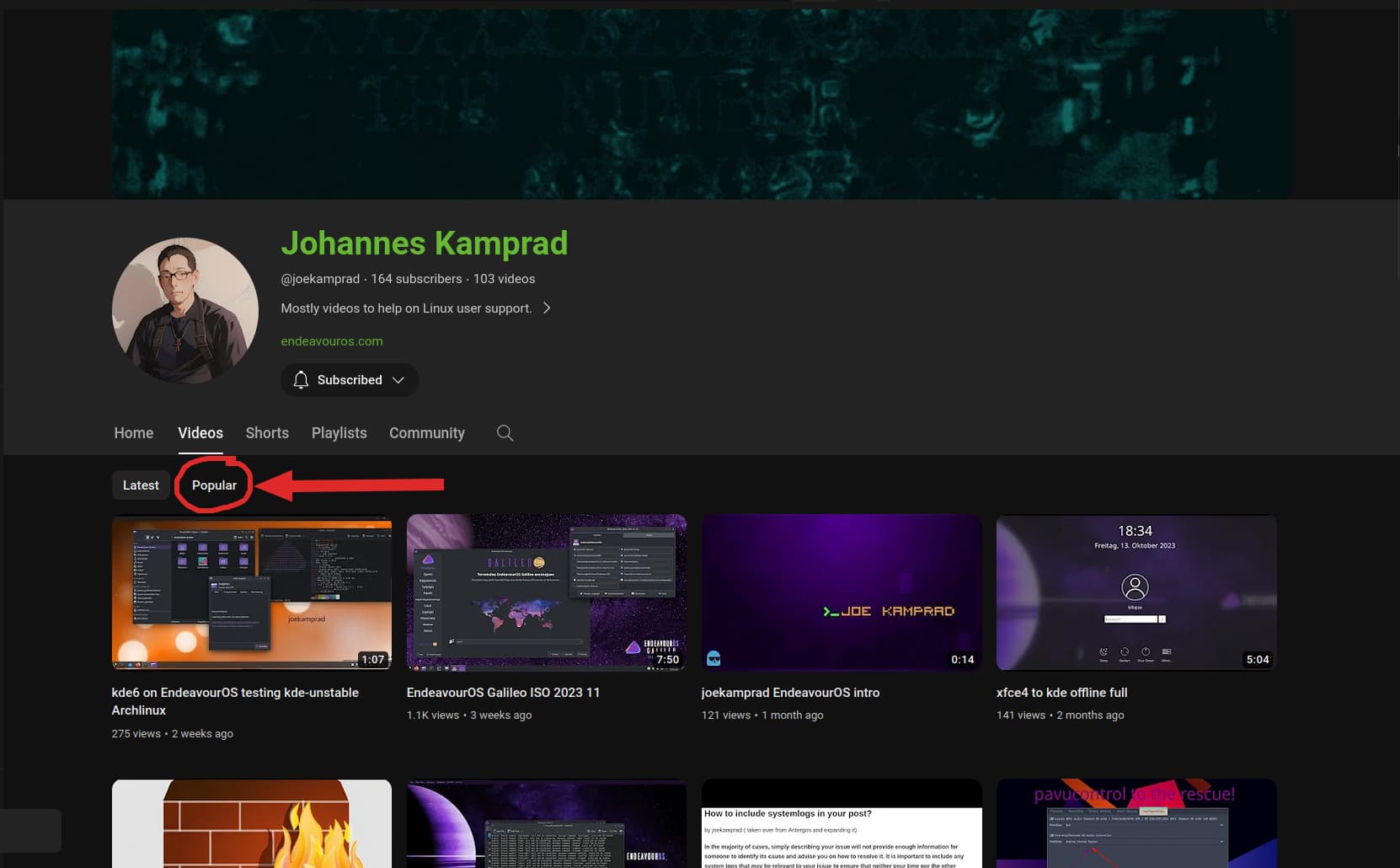Open the Subscribed dropdown chevron
The image size is (1400, 868).
click(398, 380)
